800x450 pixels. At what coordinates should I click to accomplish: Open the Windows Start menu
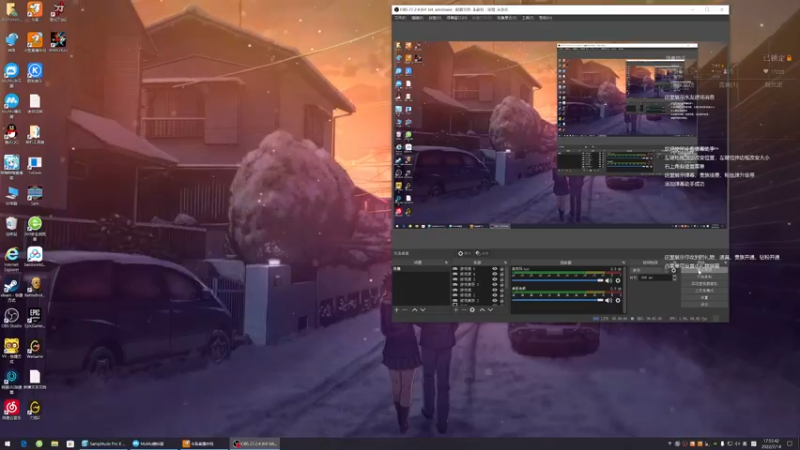pos(8,444)
